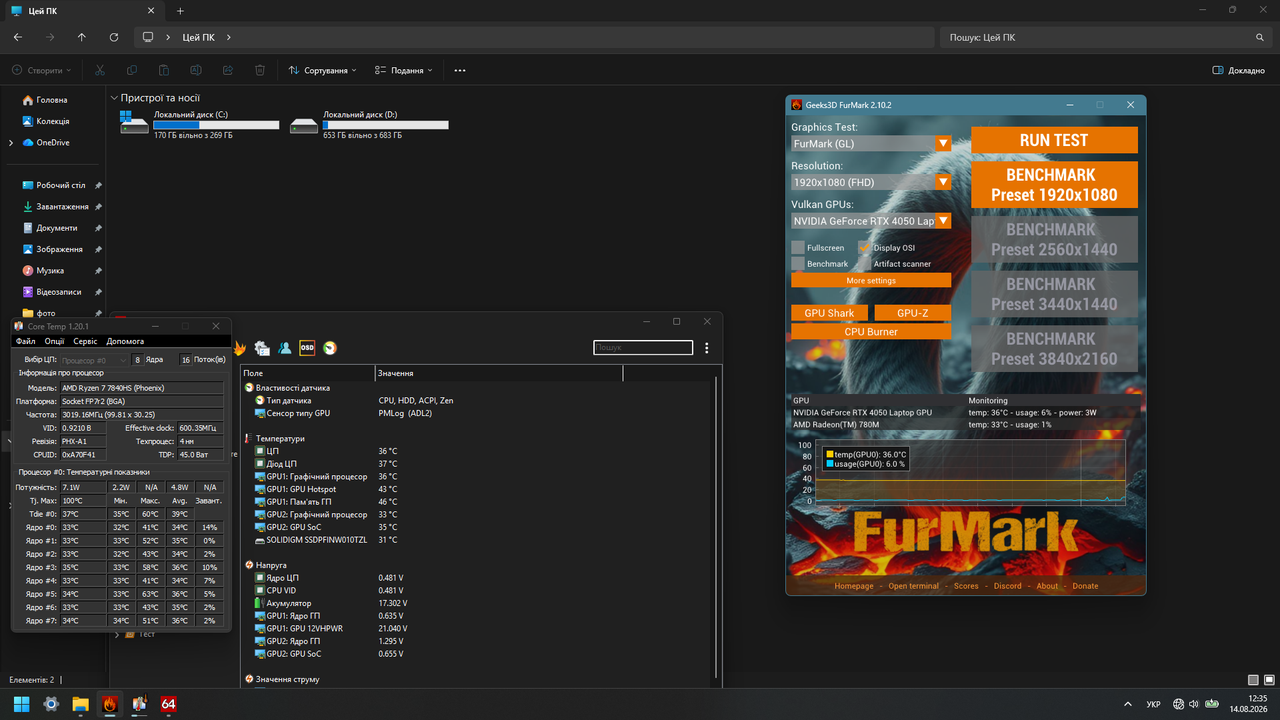This screenshot has height=720, width=1280.
Task: Open Settings gear on the taskbar
Action: click(51, 704)
